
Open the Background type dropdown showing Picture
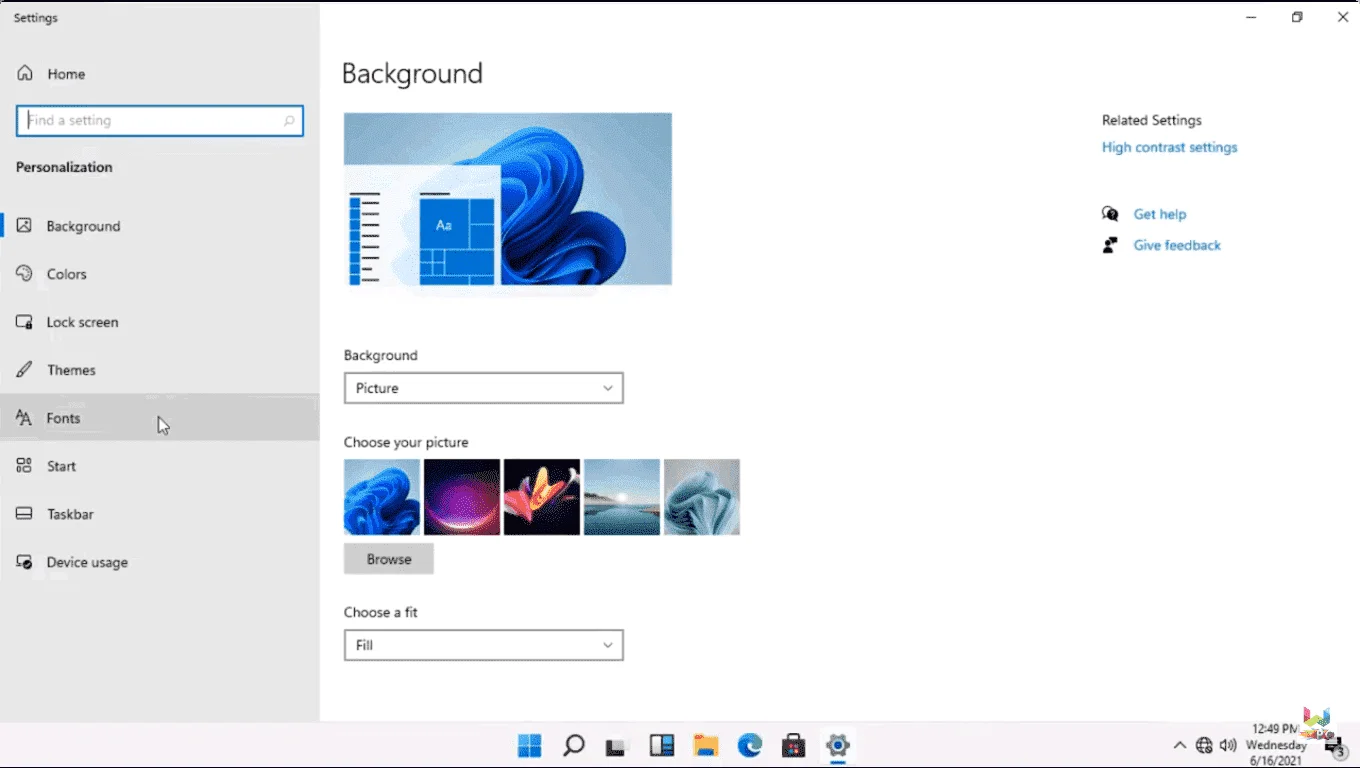click(x=484, y=388)
